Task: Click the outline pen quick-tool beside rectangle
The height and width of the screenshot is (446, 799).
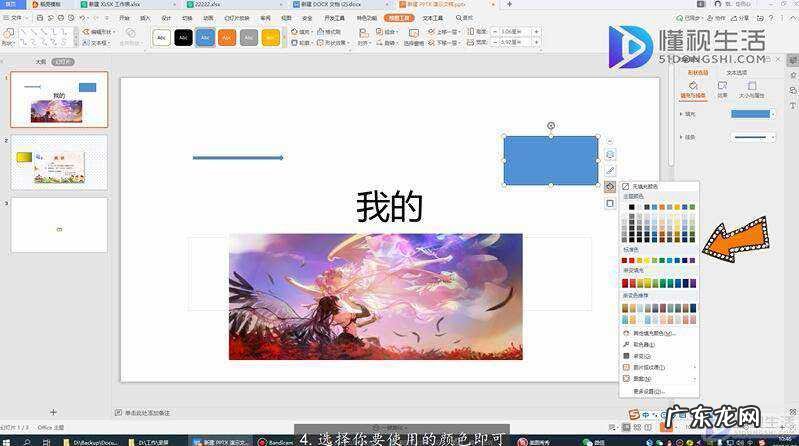Action: point(610,171)
